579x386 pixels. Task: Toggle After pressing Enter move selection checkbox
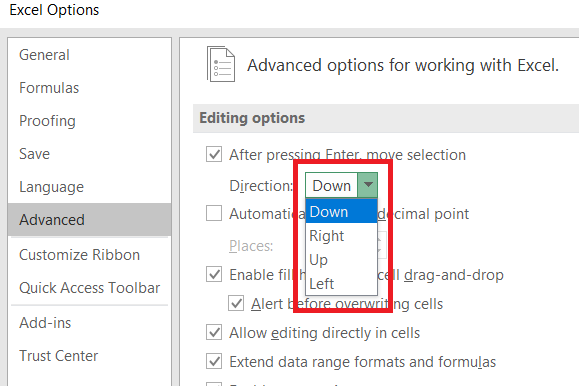tap(214, 154)
